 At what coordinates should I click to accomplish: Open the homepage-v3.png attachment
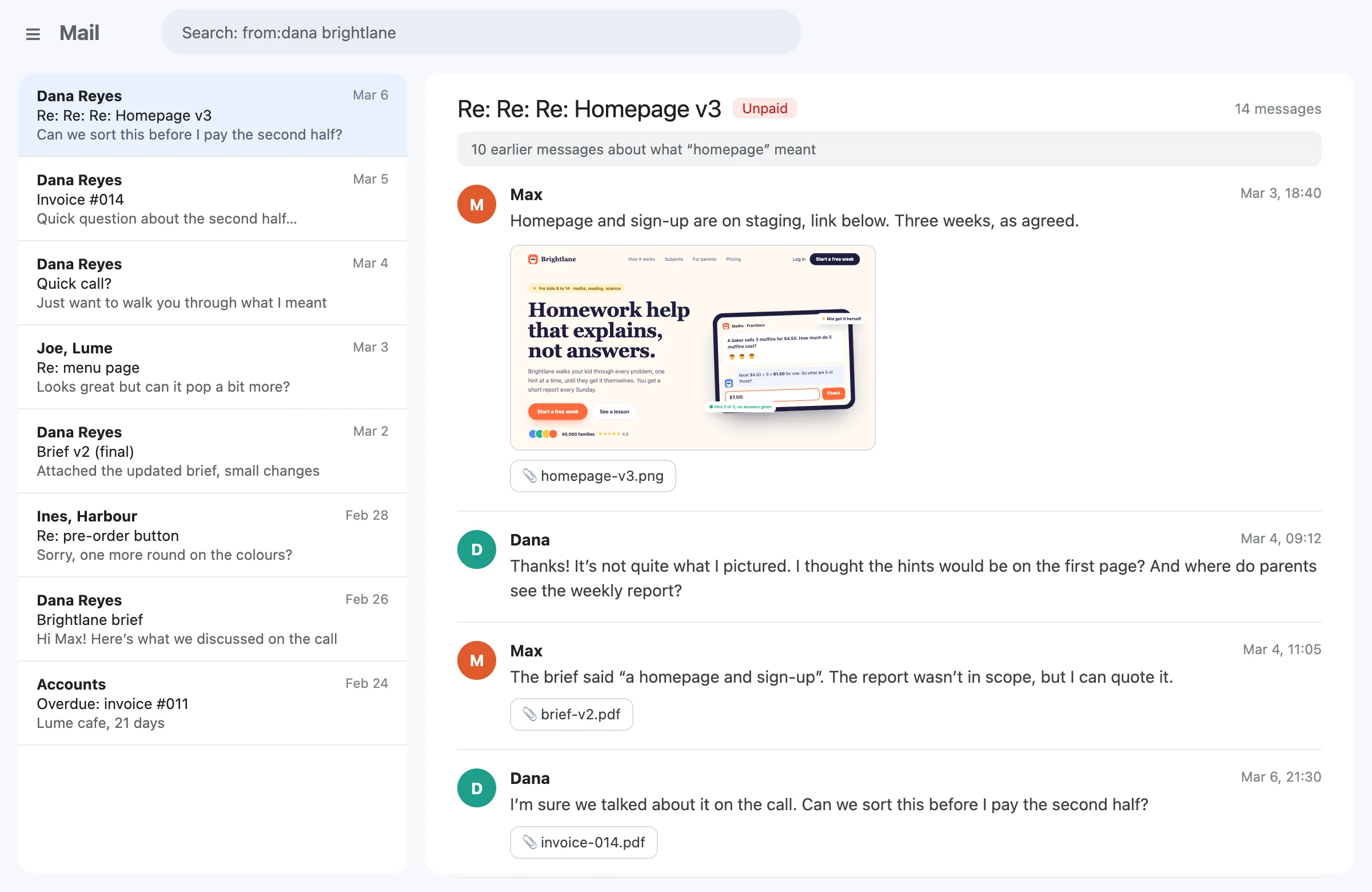pos(593,476)
